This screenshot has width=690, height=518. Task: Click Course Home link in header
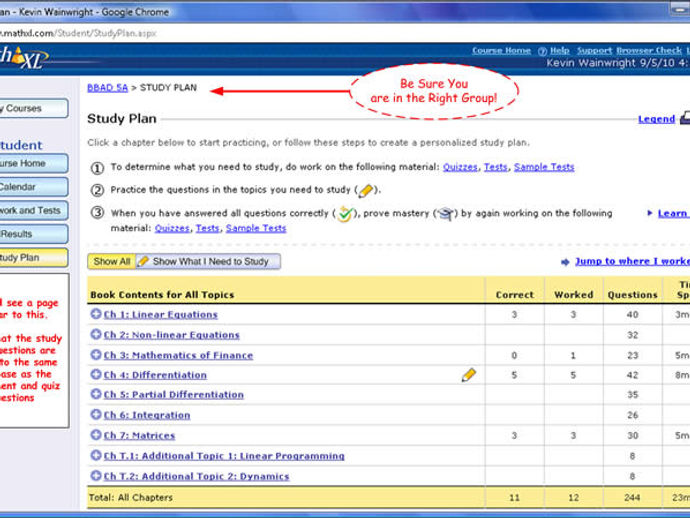[501, 51]
